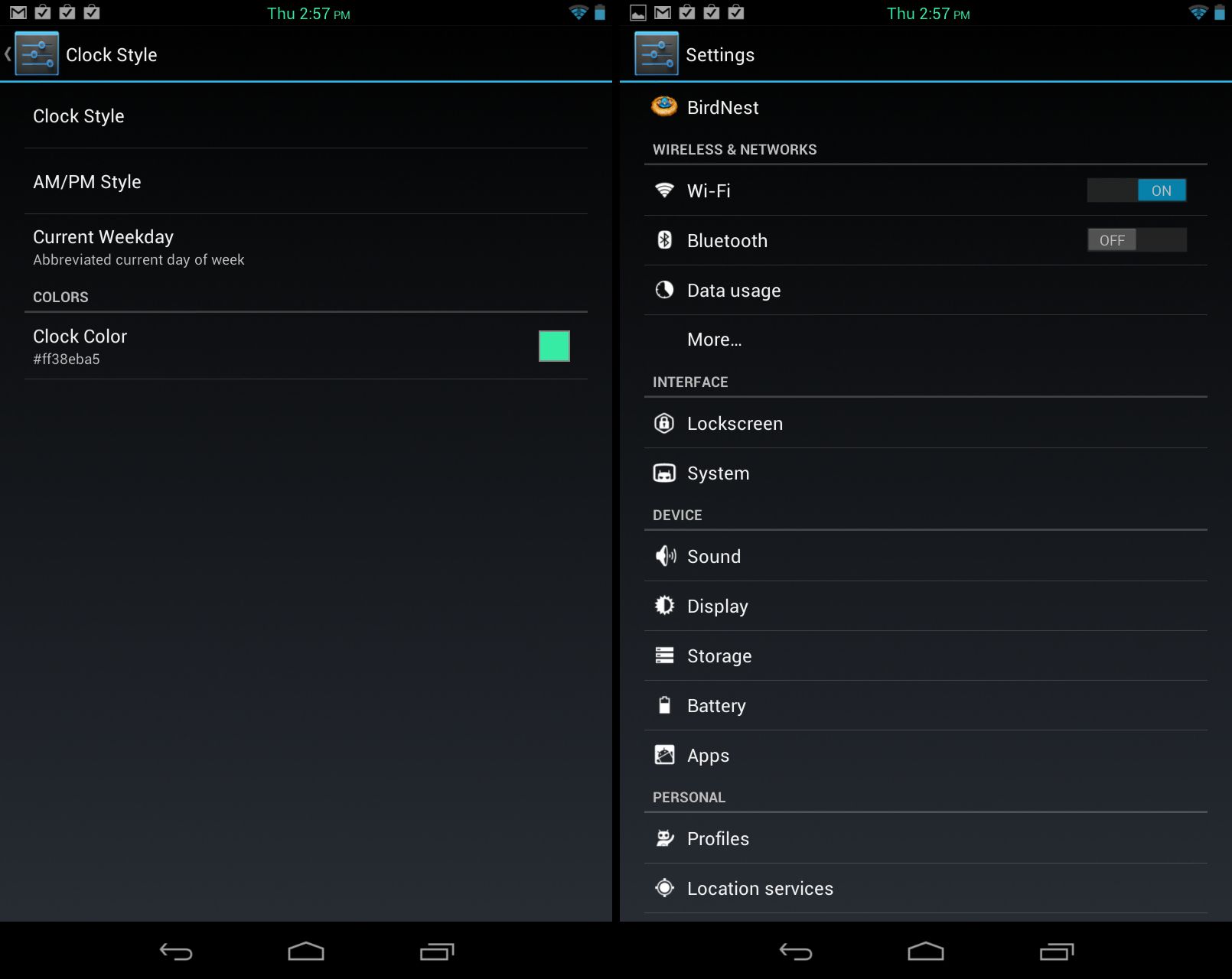Screen dimensions: 1232x979
Task: Tap the Bluetooth icon in settings list
Action: [664, 240]
